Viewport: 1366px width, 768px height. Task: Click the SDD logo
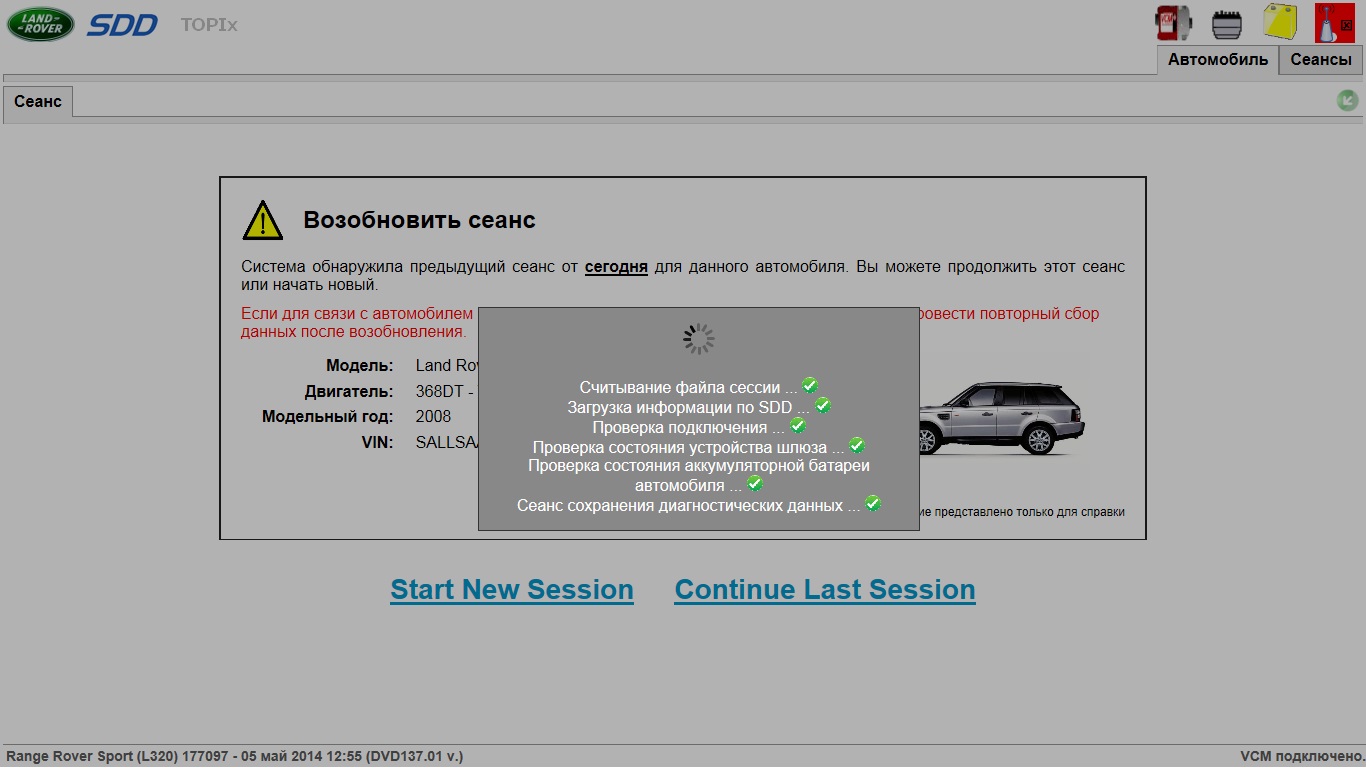point(122,25)
